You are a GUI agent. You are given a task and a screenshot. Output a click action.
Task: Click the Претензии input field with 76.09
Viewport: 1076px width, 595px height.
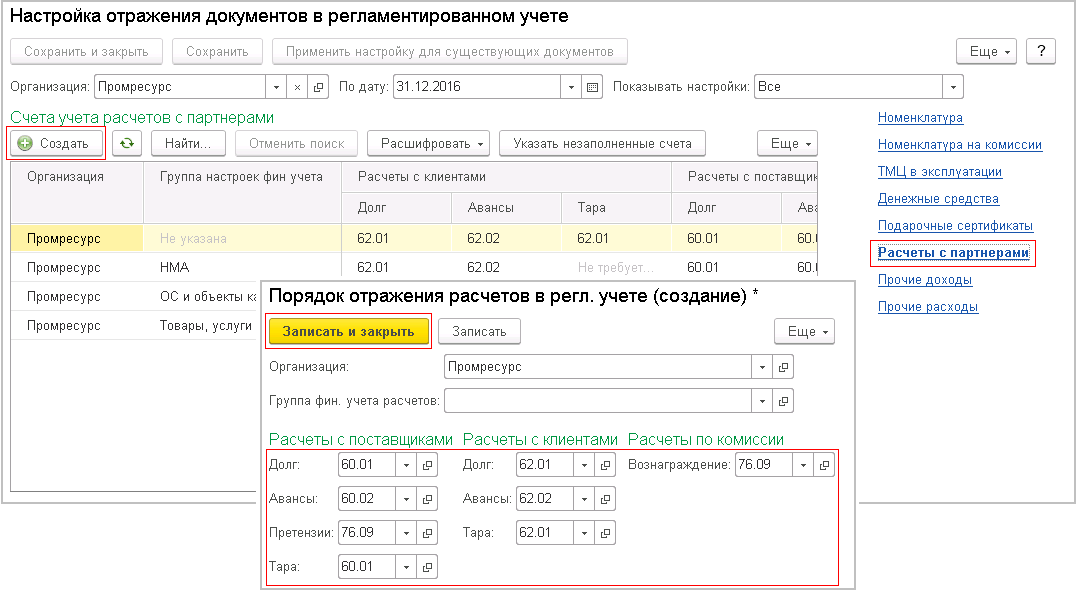[x=366, y=533]
